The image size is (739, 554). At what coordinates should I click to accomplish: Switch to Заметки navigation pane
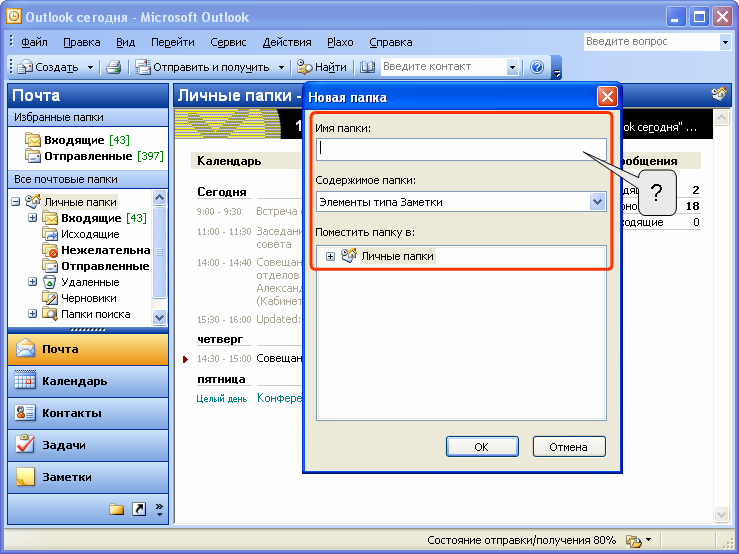click(88, 477)
